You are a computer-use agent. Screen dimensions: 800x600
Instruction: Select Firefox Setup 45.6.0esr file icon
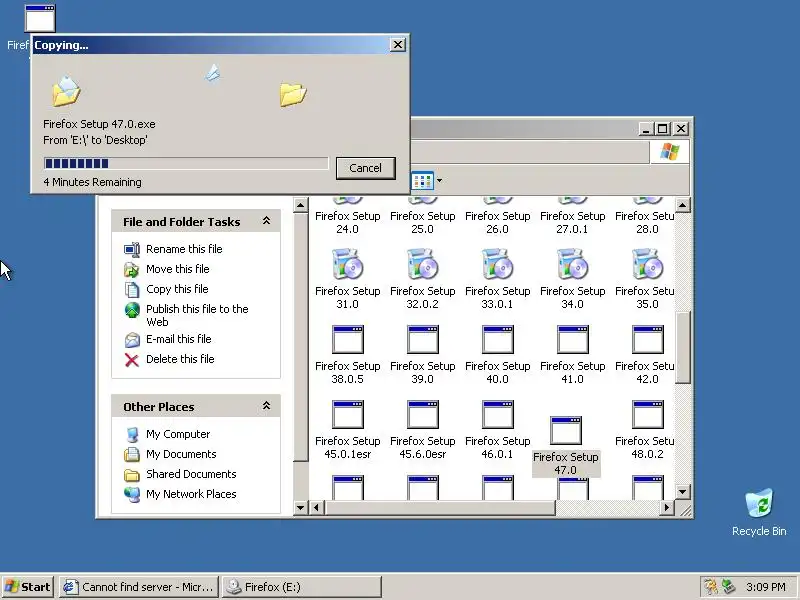[x=422, y=414]
